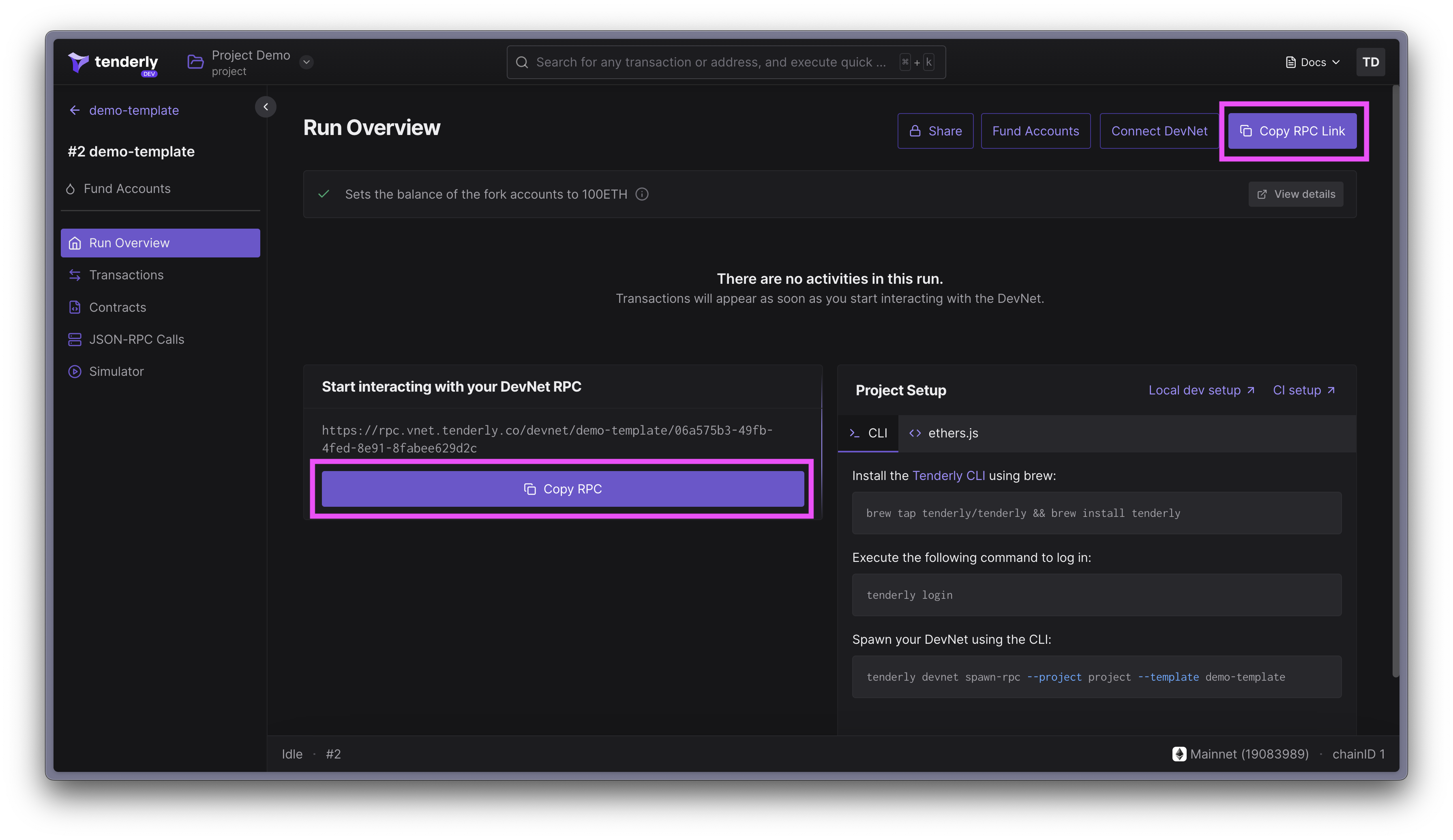Click the green checkmark status icon
The width and height of the screenshot is (1453, 840).
[324, 194]
